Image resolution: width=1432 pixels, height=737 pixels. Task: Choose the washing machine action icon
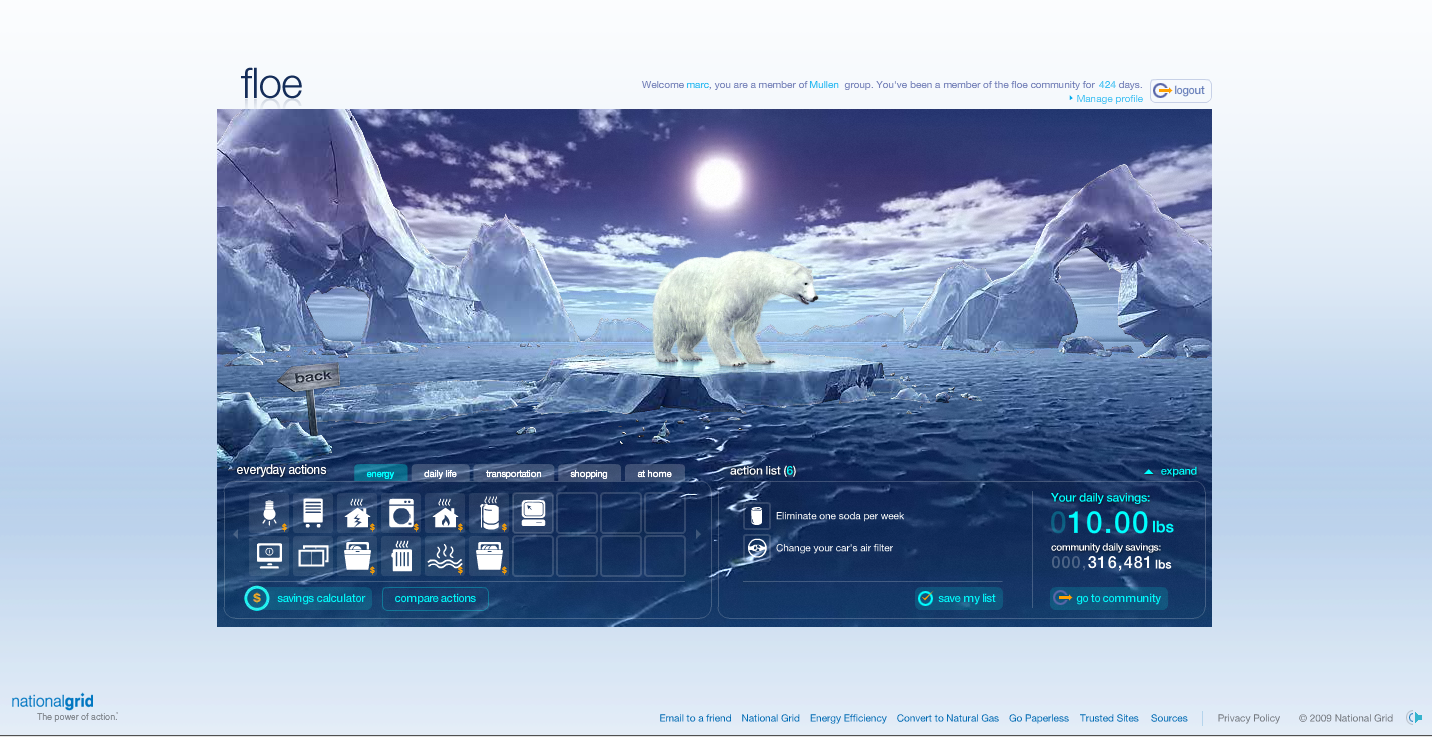click(401, 513)
